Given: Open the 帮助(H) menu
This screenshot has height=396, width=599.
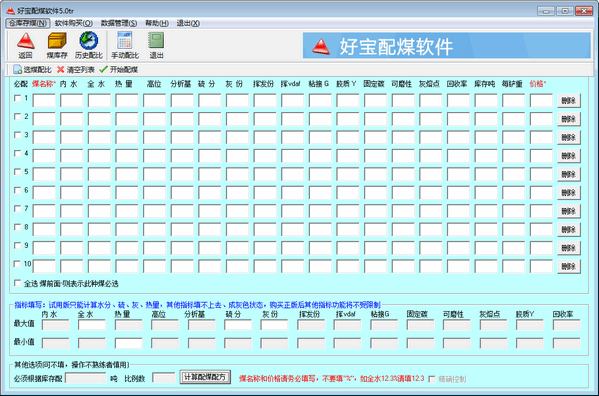Looking at the screenshot, I should [x=157, y=23].
